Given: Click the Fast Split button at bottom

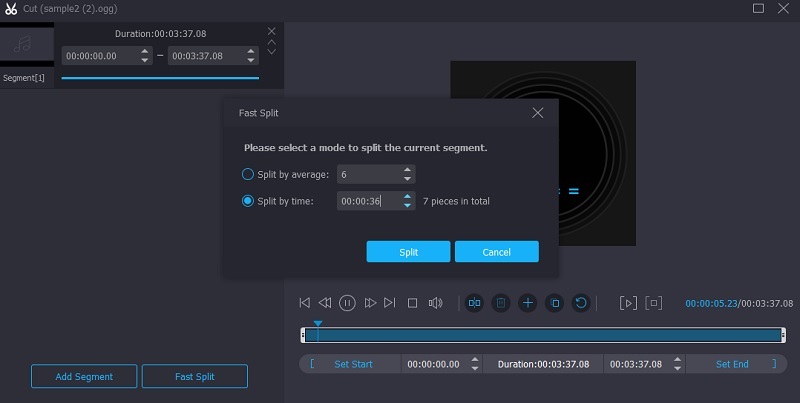Looking at the screenshot, I should pos(194,377).
